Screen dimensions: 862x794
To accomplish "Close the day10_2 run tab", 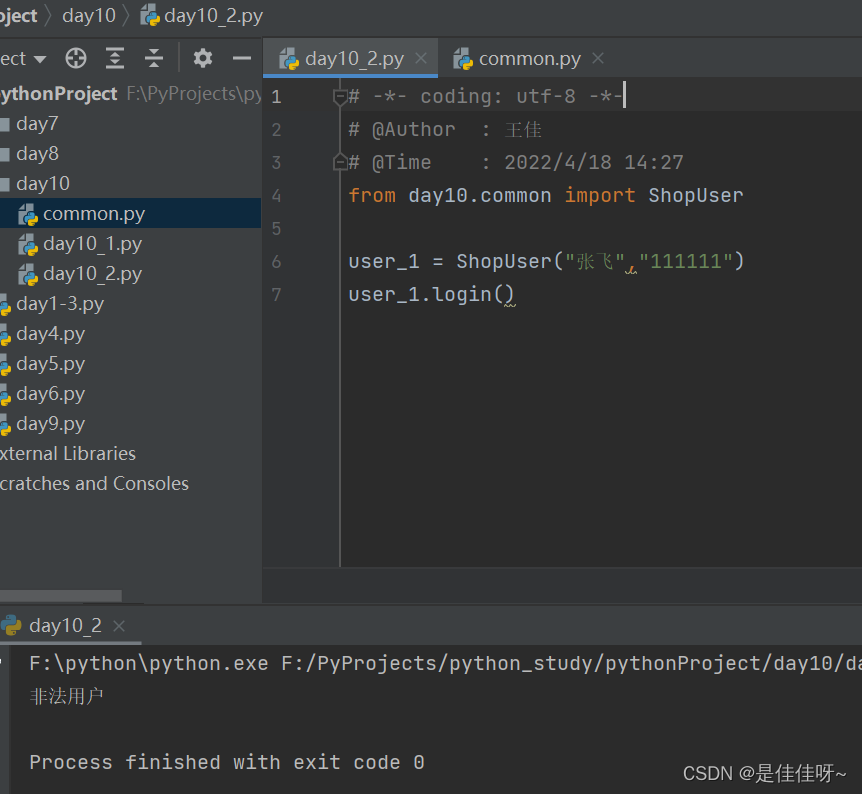I will click(119, 626).
